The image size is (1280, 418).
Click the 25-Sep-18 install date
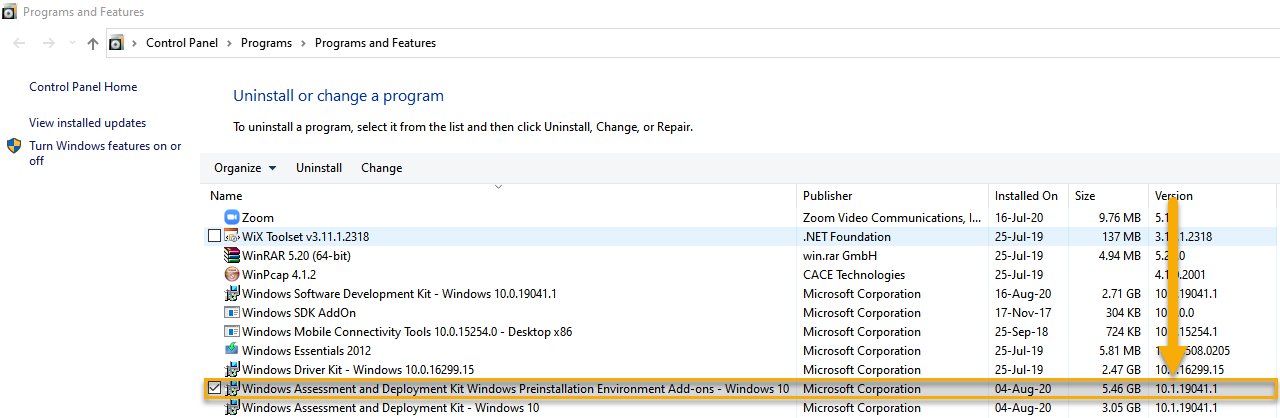(1021, 332)
